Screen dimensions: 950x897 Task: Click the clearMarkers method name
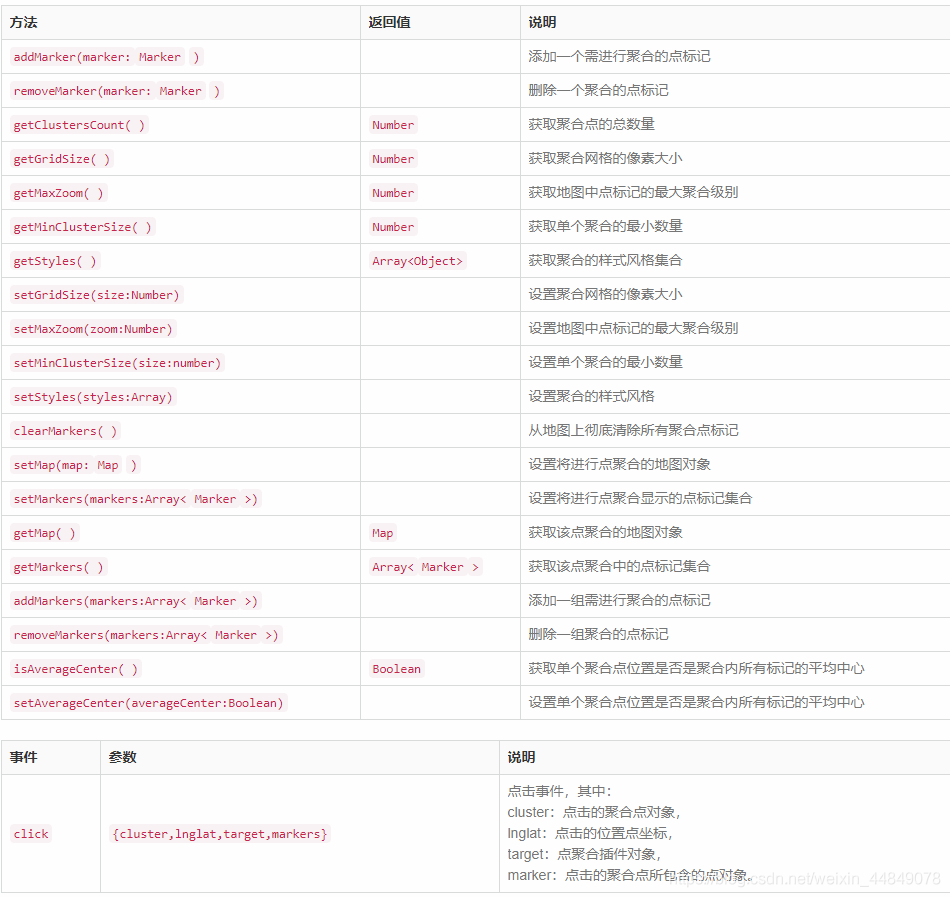[x=64, y=430]
